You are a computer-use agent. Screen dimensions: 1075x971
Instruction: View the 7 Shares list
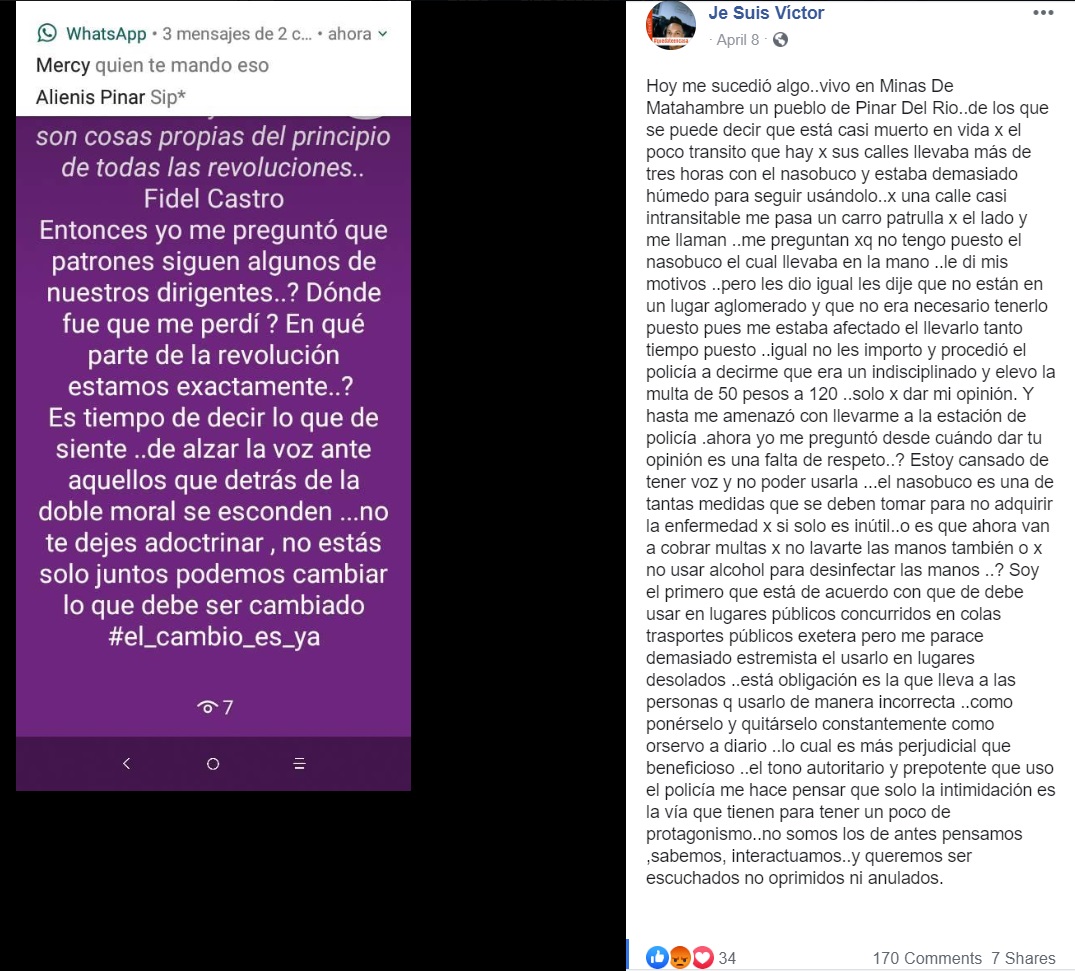click(x=1023, y=958)
